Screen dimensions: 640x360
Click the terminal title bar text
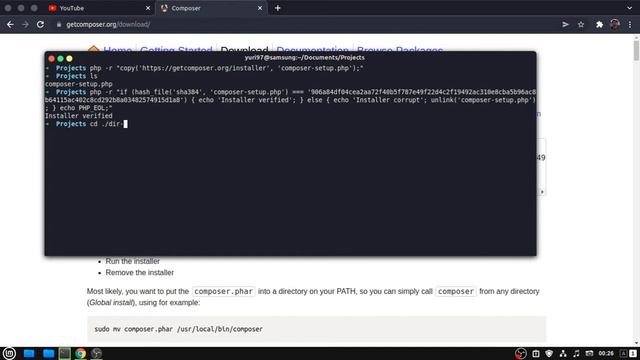(x=304, y=58)
